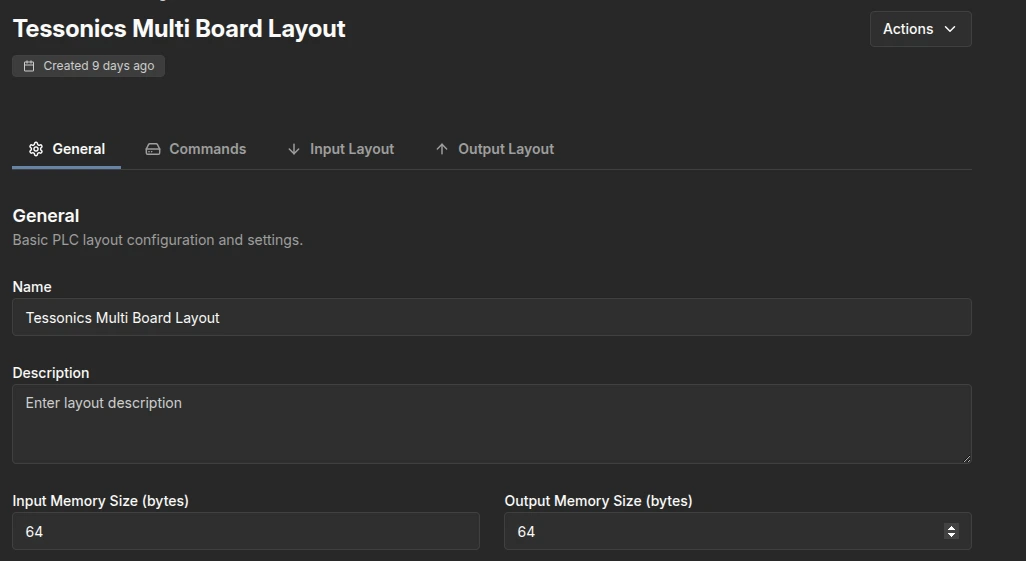Switch to the Output Layout tab
Screen dimensions: 1026x561
click(495, 149)
